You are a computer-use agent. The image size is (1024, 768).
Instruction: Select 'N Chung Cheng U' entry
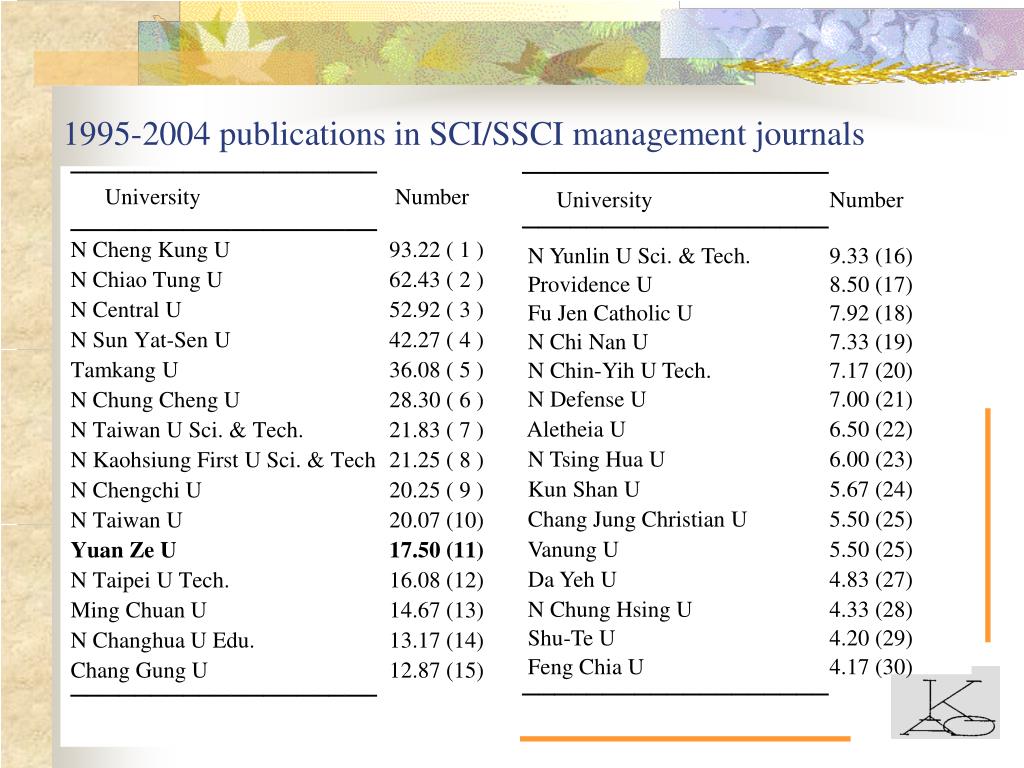click(x=155, y=400)
